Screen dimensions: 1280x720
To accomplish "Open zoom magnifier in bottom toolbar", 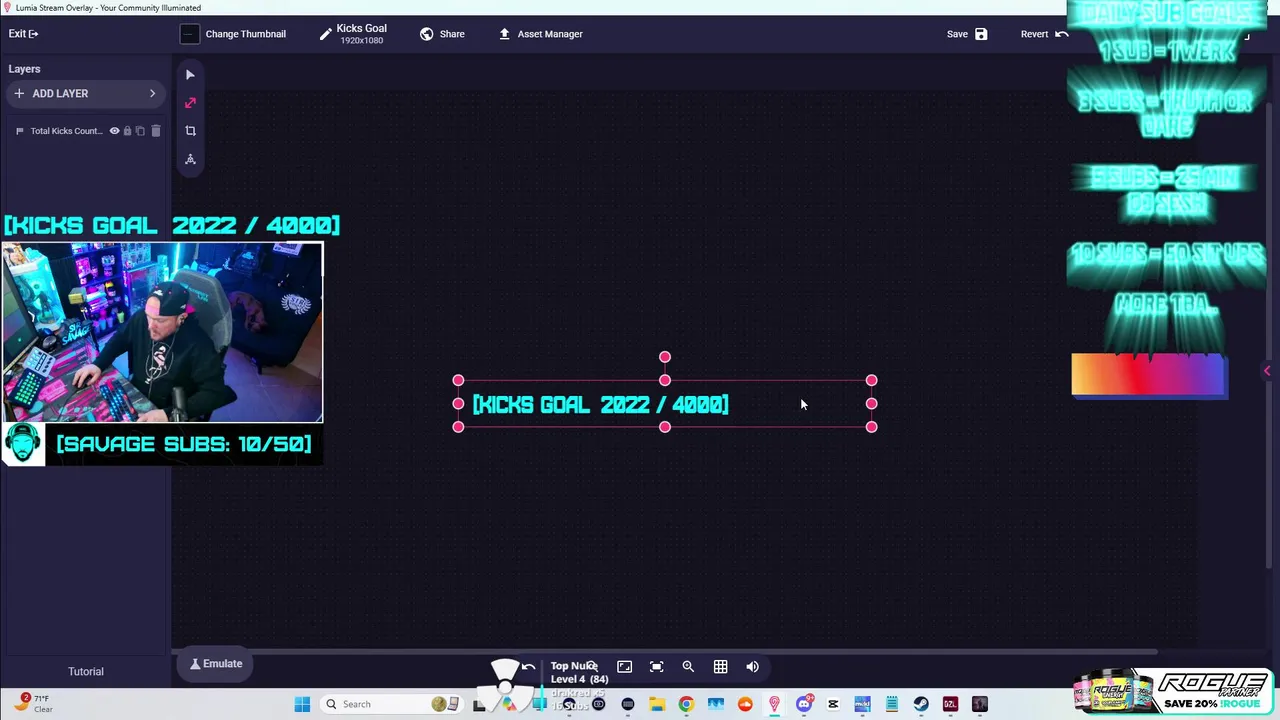I will tap(688, 667).
